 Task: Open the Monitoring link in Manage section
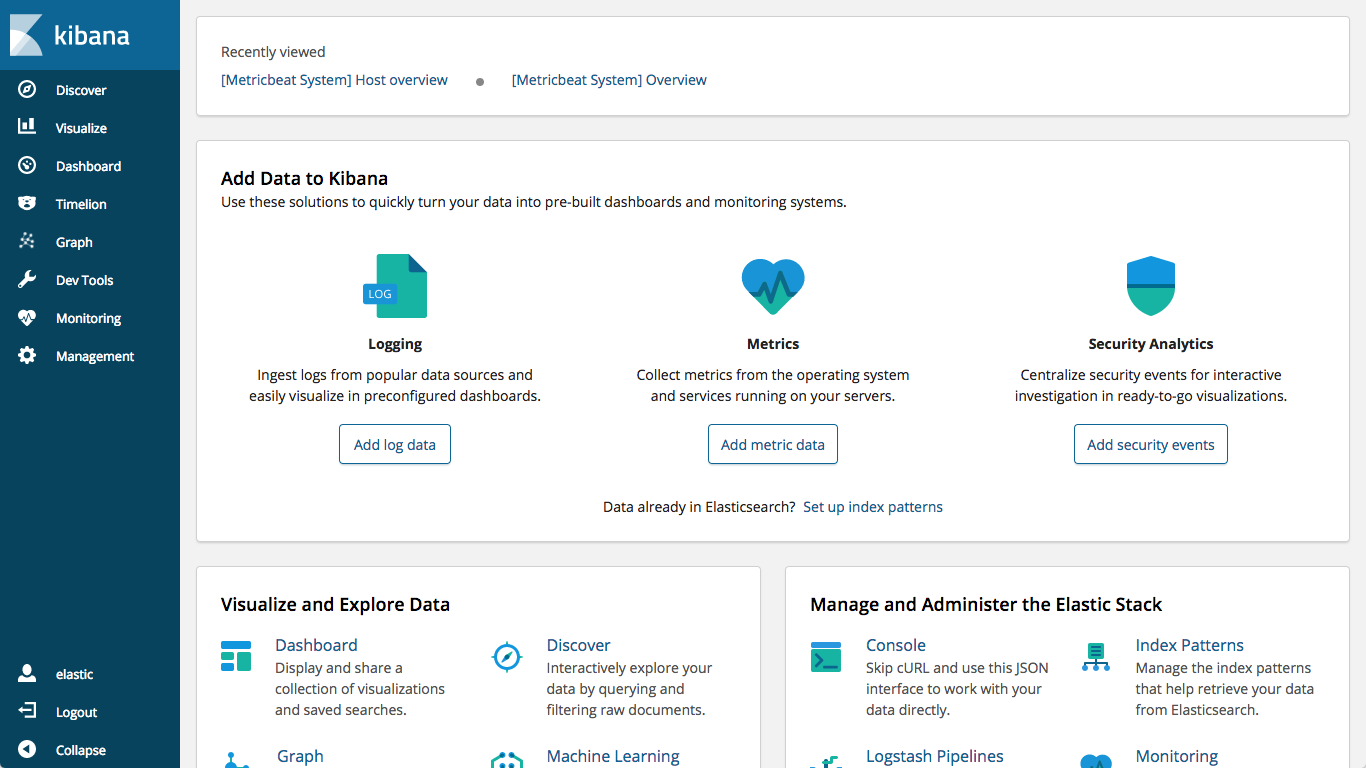[1177, 756]
